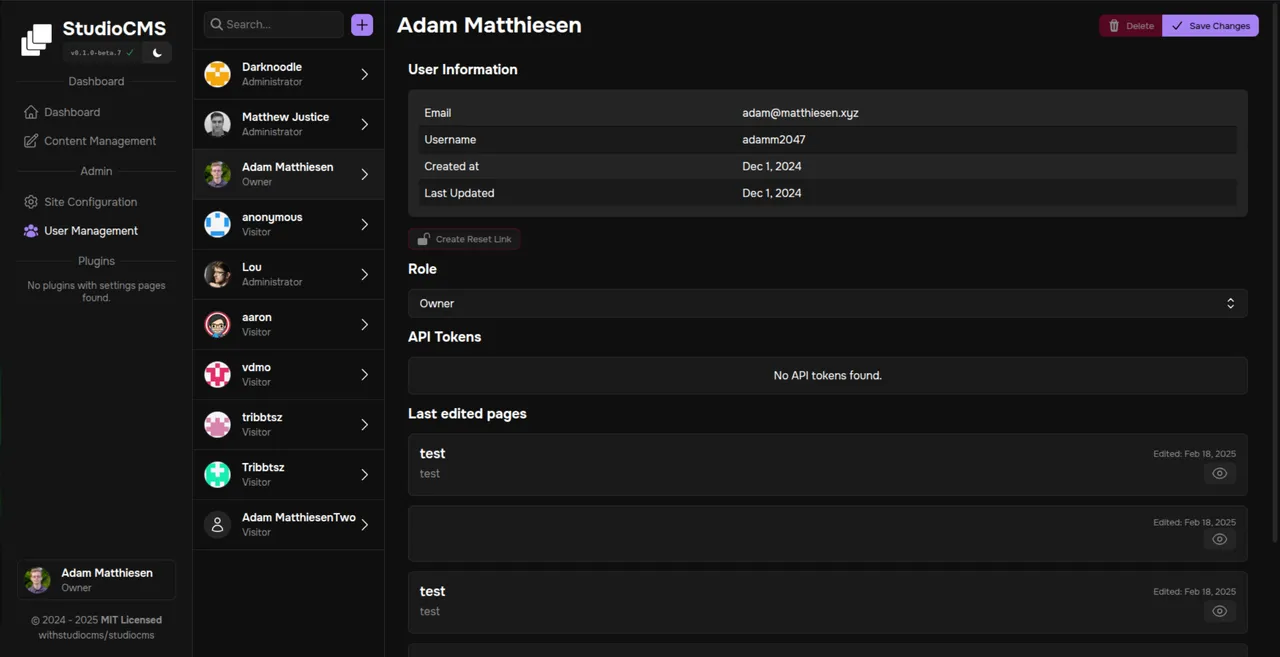Toggle dark mode with the moon icon
Screen dimensions: 1280x657
coord(157,52)
